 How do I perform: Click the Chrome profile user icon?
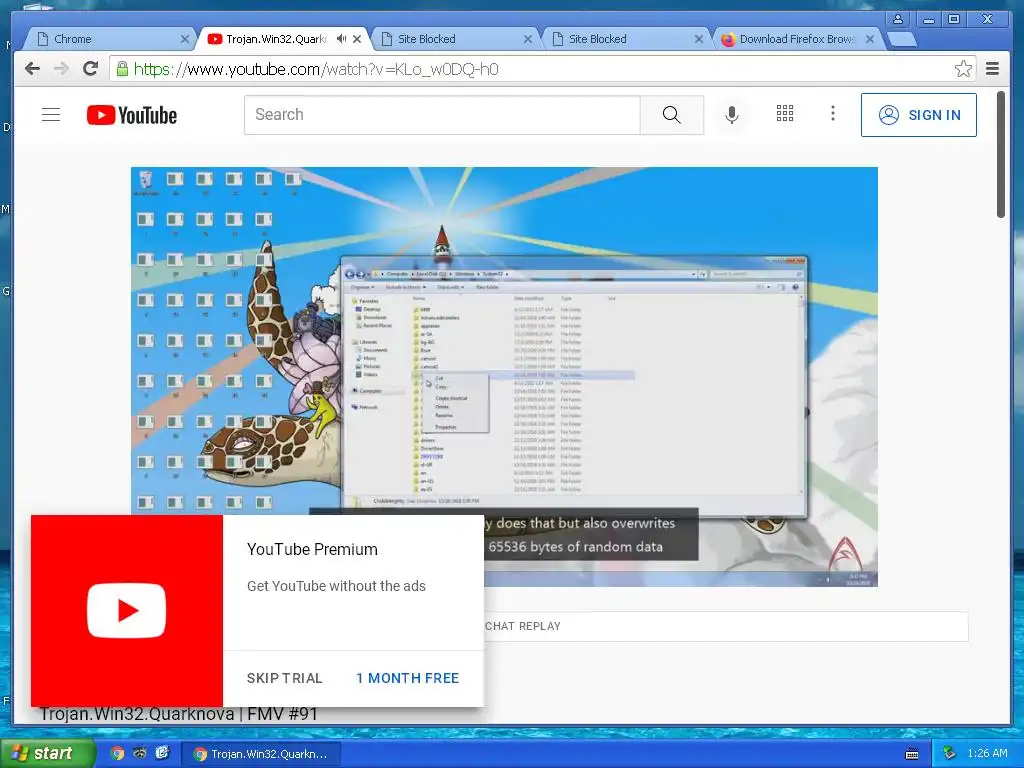coord(898,19)
